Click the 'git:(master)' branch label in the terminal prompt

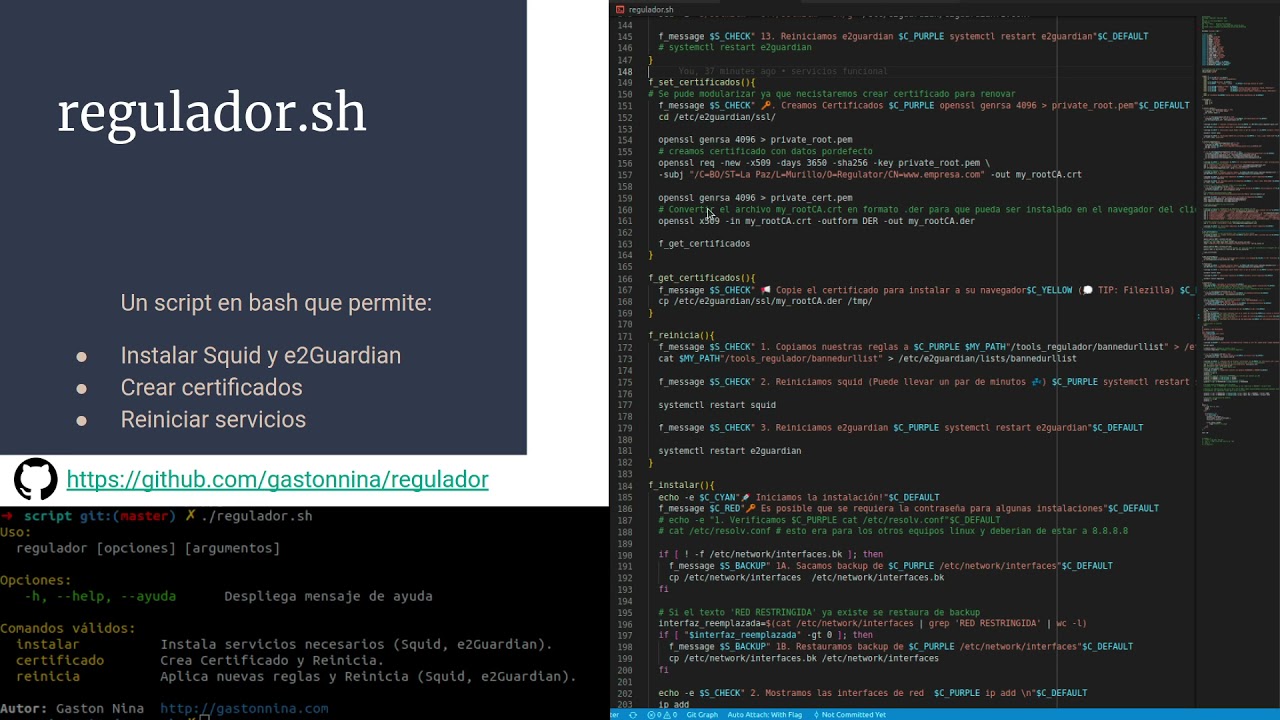point(127,516)
